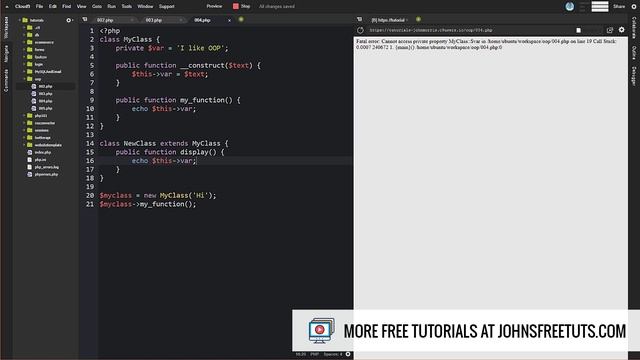Expand the MySQLAndEmail folder
Viewport: 640px width, 360px height.
coord(24,71)
